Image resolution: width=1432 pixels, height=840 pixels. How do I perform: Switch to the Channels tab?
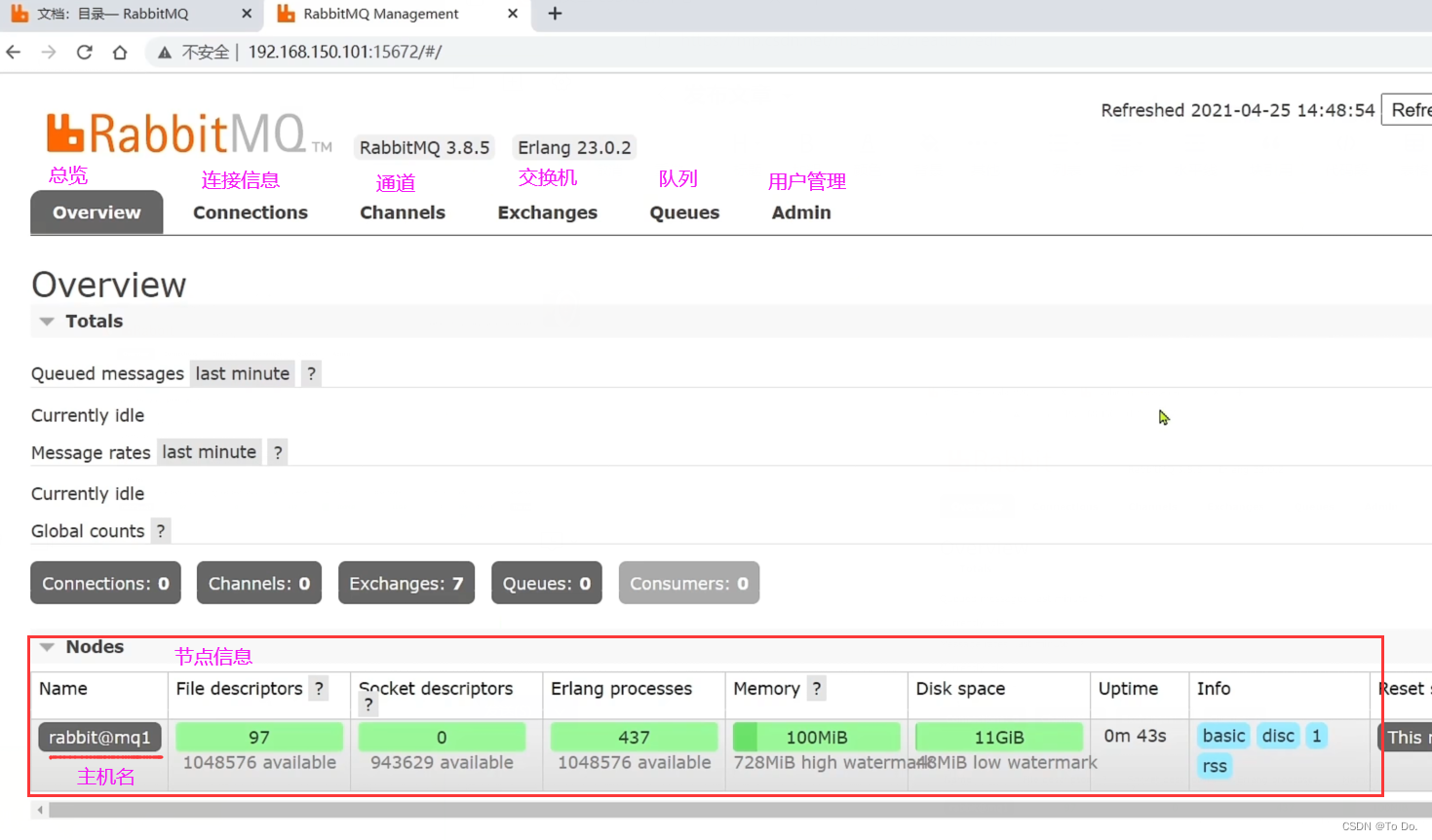click(x=403, y=212)
